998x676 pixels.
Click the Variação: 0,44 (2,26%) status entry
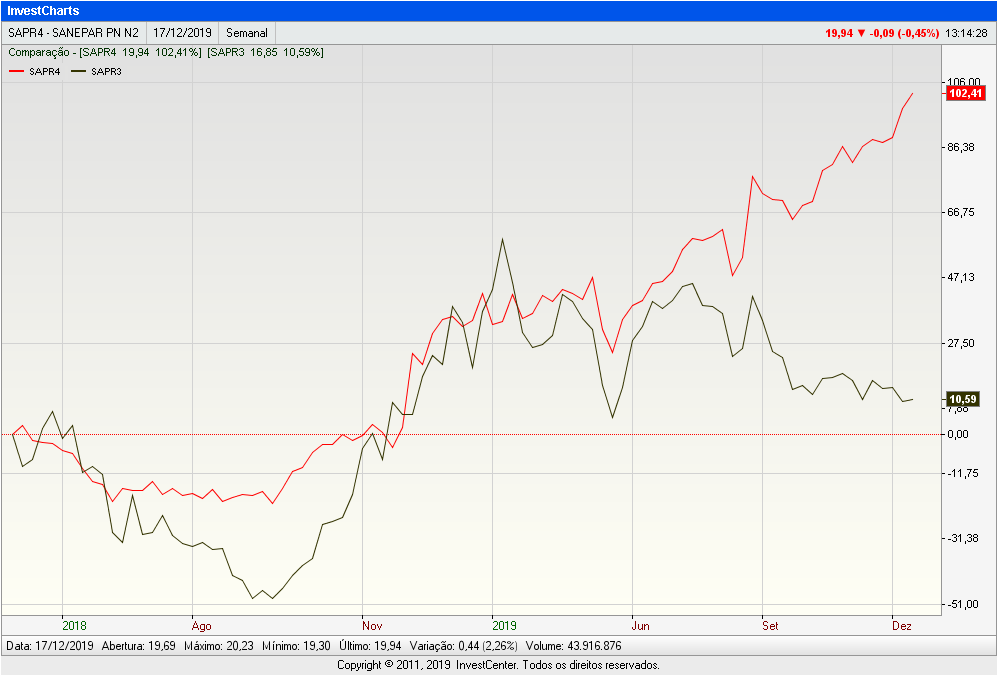click(463, 645)
